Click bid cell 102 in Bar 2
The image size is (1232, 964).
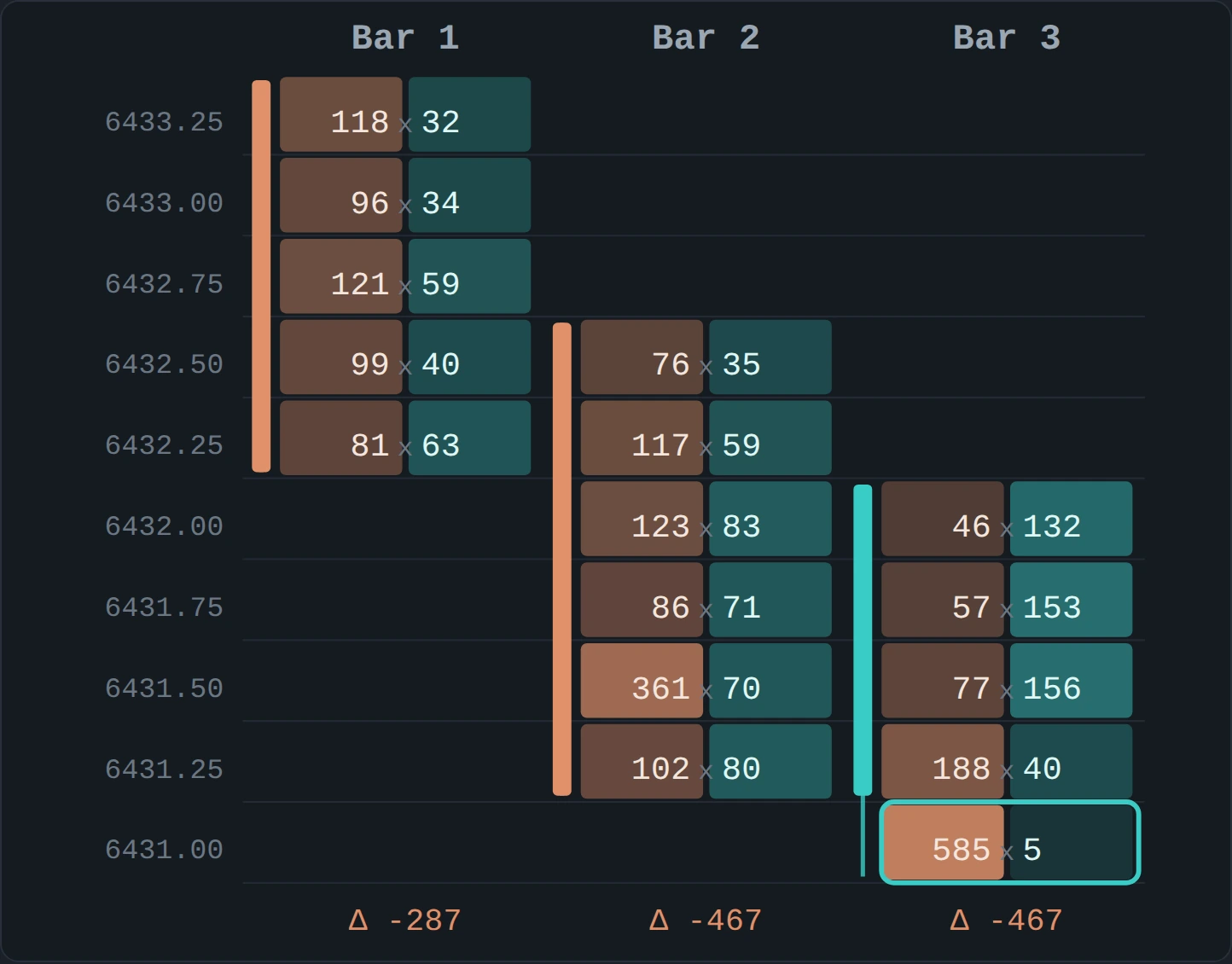click(642, 762)
